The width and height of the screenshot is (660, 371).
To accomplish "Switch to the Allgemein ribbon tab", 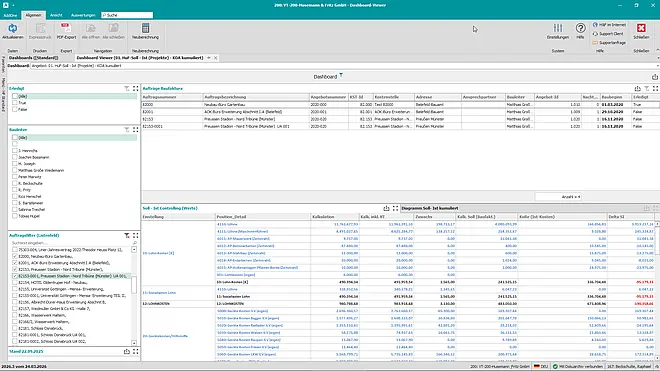I will coord(33,15).
